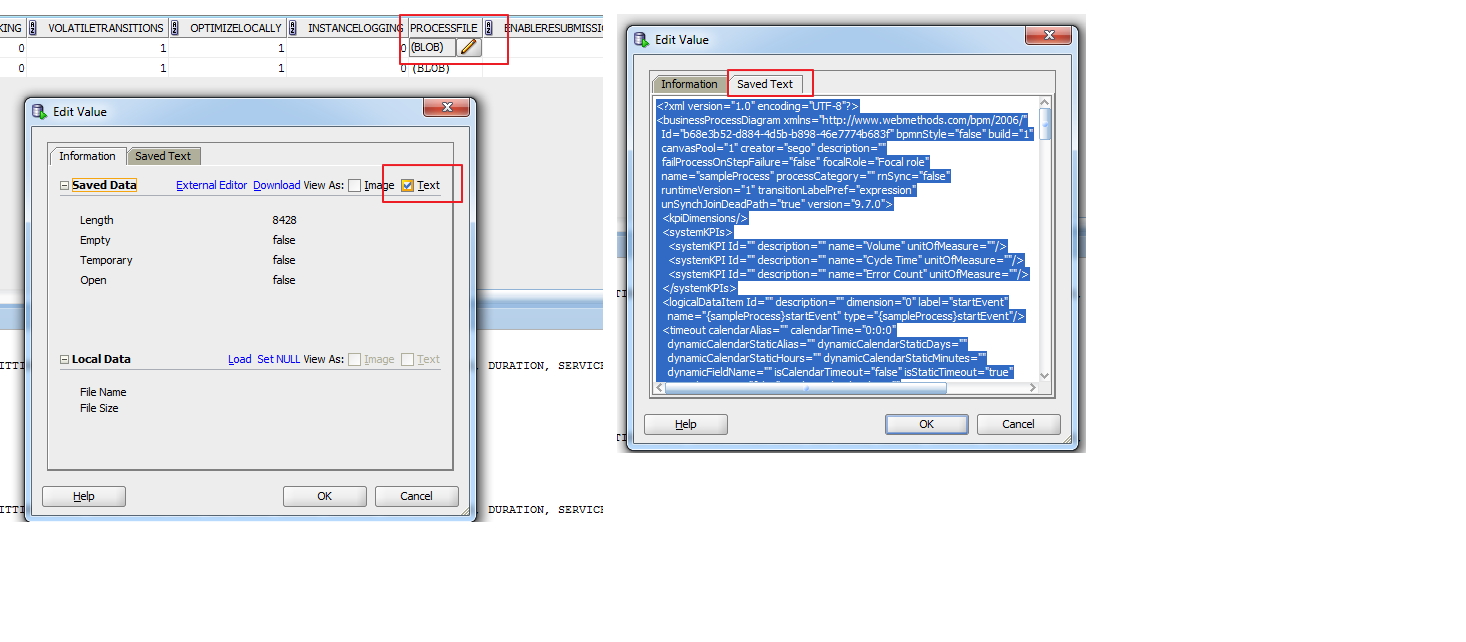Image resolution: width=1466 pixels, height=642 pixels.
Task: Select Saved Text tab in right dialog
Action: [x=765, y=84]
